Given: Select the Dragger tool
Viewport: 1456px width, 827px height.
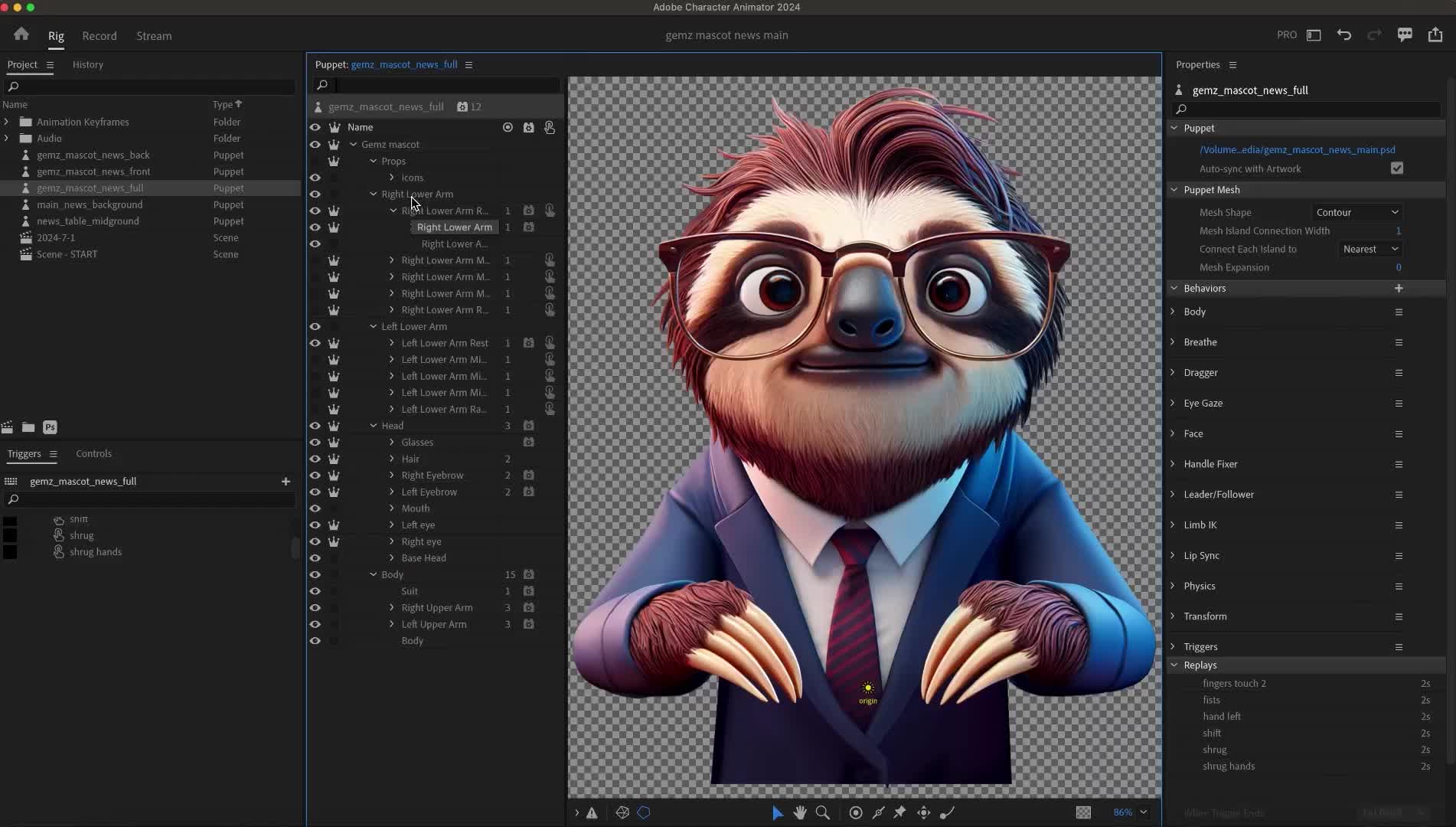Looking at the screenshot, I should coord(924,812).
